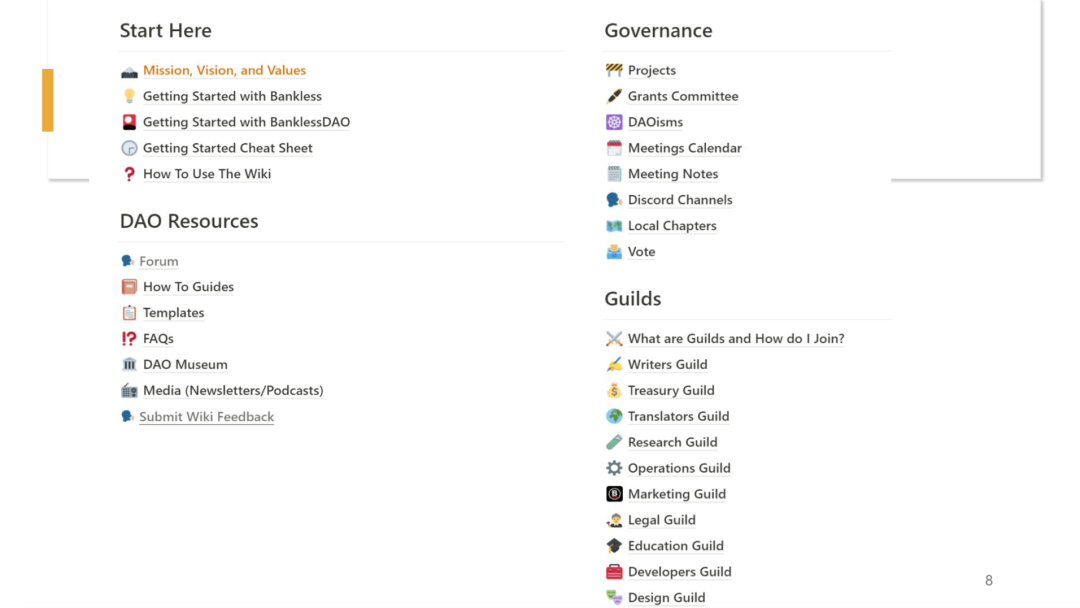Click the calendar icon beside Meetings Calendar
1080x608 pixels.
click(x=614, y=148)
